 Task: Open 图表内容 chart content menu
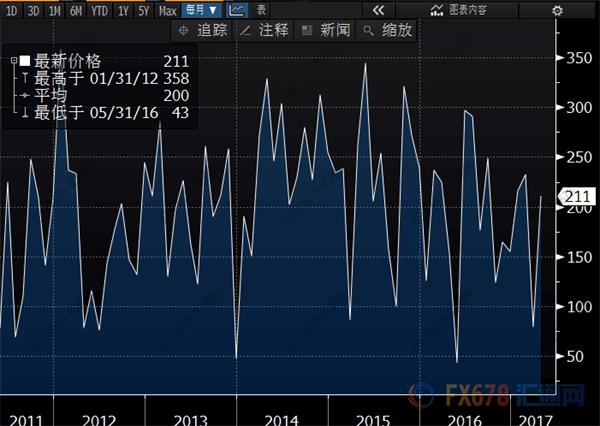tap(458, 11)
